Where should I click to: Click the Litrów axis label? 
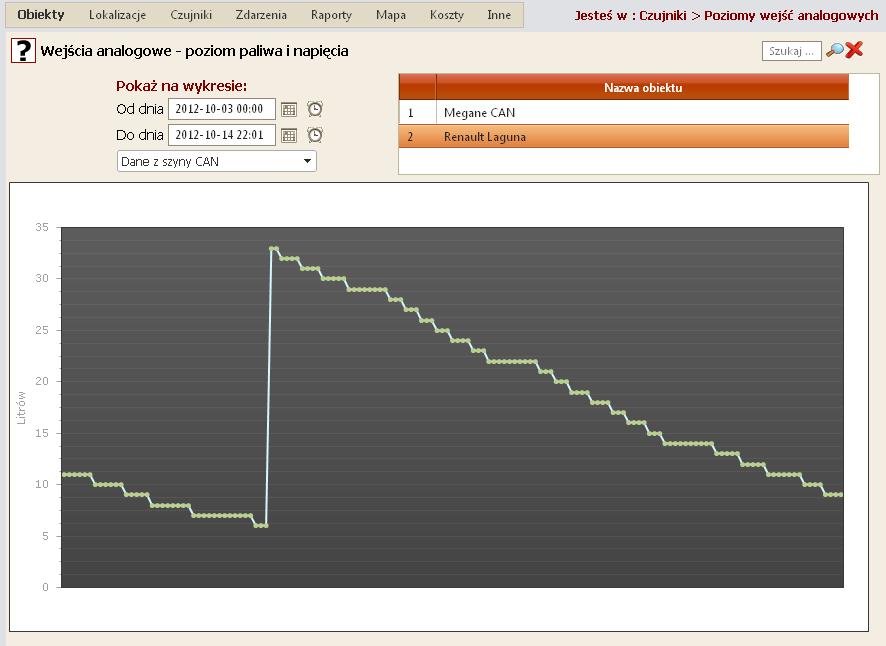(21, 407)
